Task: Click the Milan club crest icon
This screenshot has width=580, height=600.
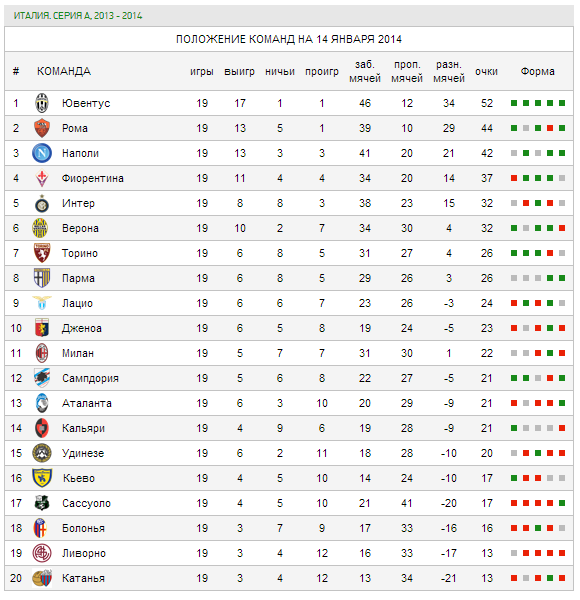Action: tap(42, 353)
